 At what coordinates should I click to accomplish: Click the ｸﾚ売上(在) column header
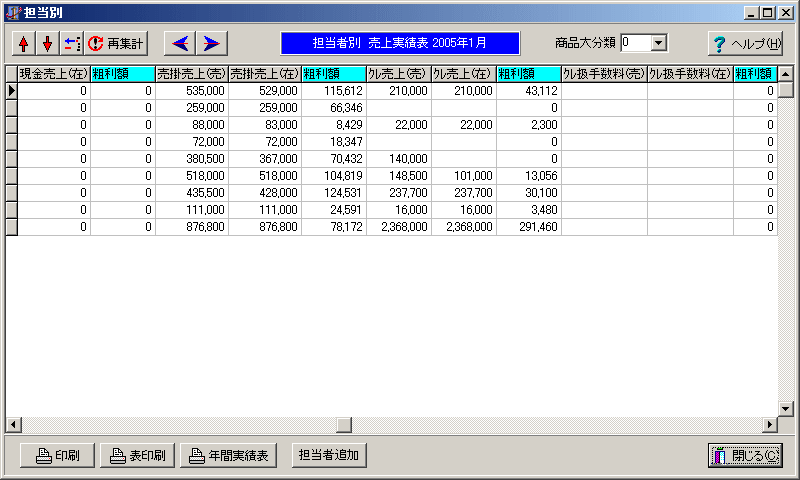464,74
